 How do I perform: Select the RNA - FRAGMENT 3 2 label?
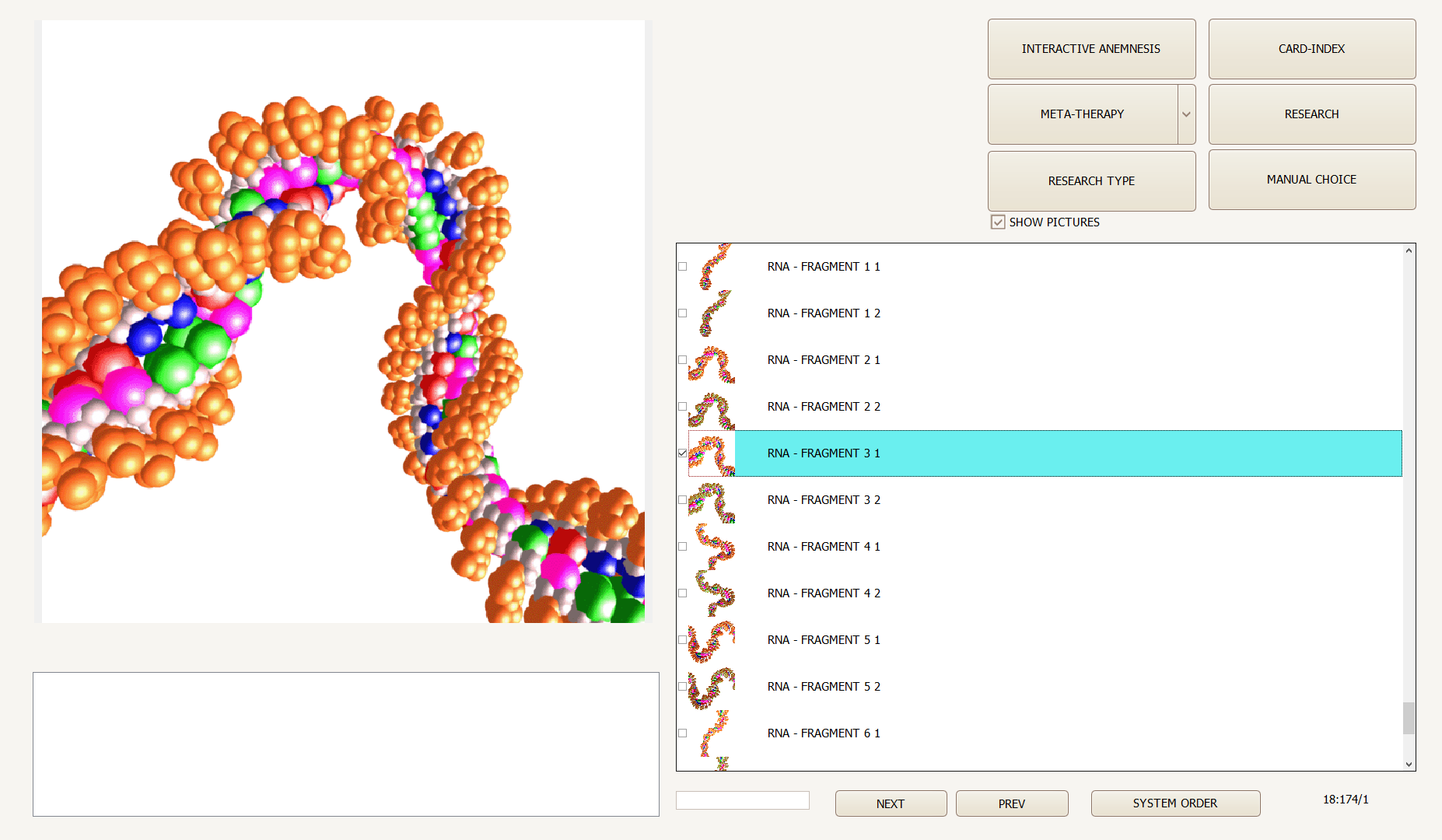[824, 500]
